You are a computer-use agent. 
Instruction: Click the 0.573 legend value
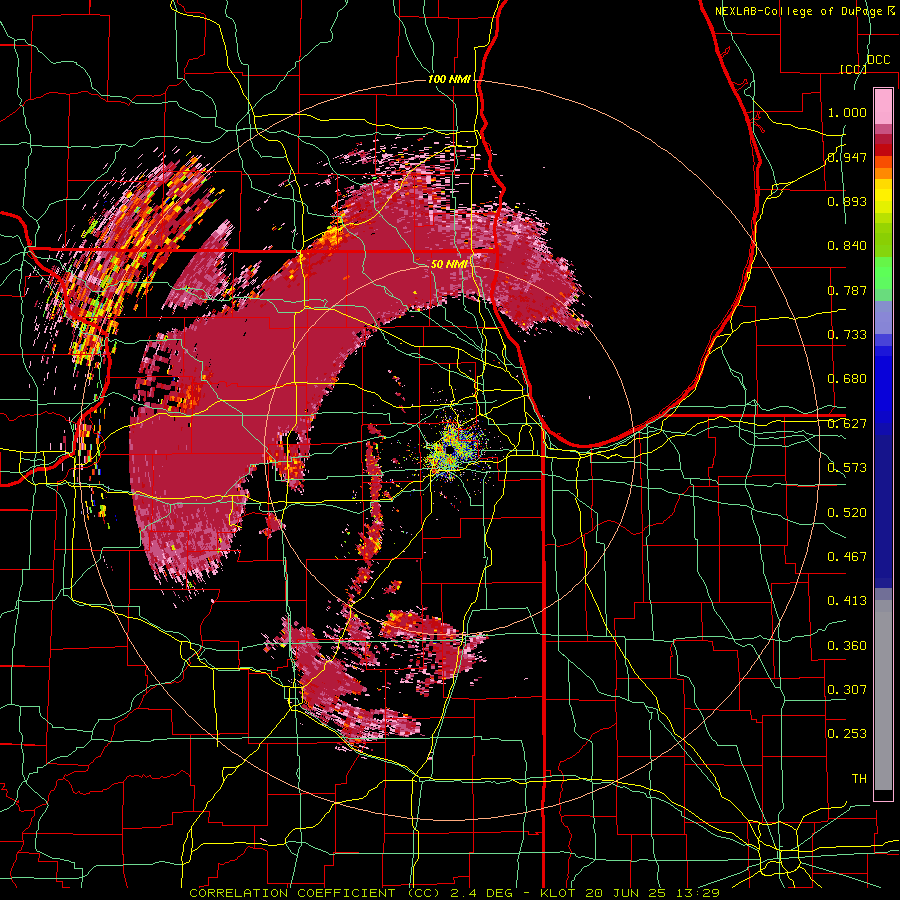tap(847, 468)
